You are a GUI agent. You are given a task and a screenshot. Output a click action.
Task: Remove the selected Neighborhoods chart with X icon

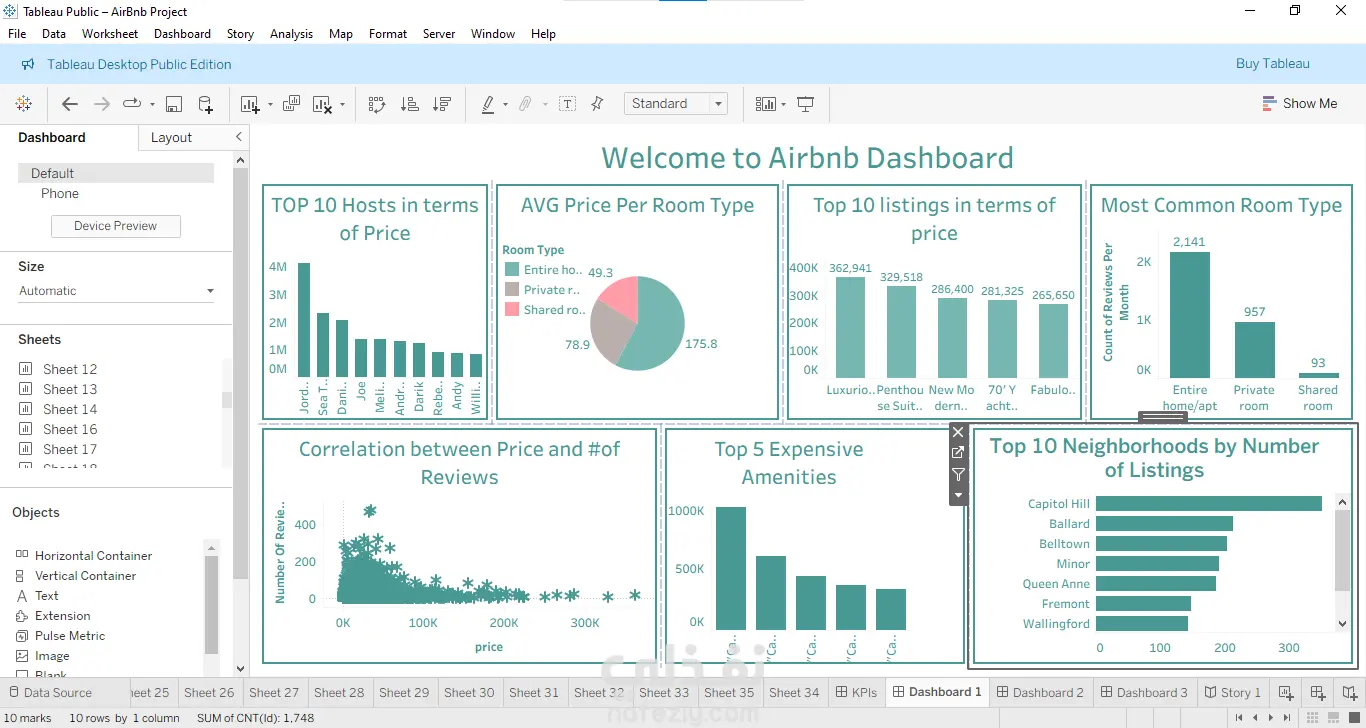(958, 432)
